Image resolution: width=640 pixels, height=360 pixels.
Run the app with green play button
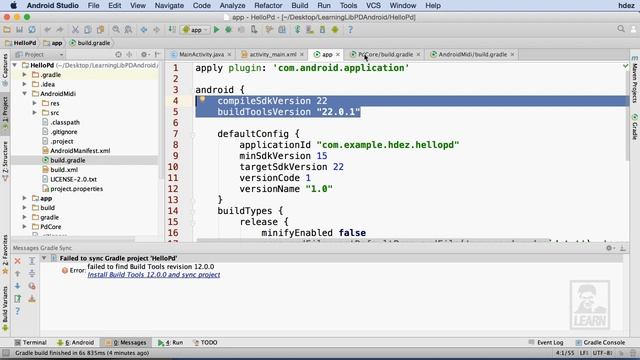coord(216,29)
